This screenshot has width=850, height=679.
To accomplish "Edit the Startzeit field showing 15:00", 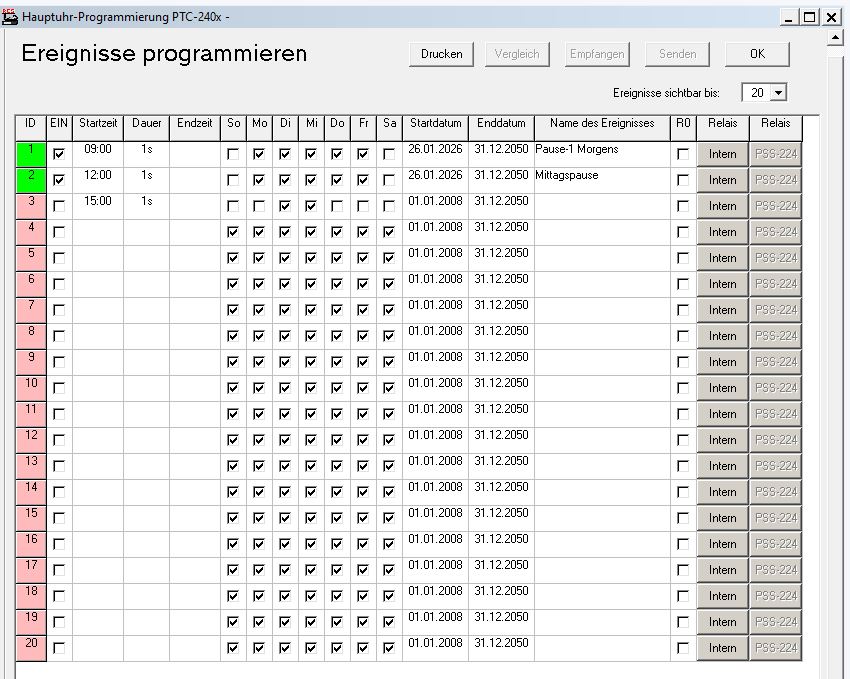I will (x=98, y=201).
